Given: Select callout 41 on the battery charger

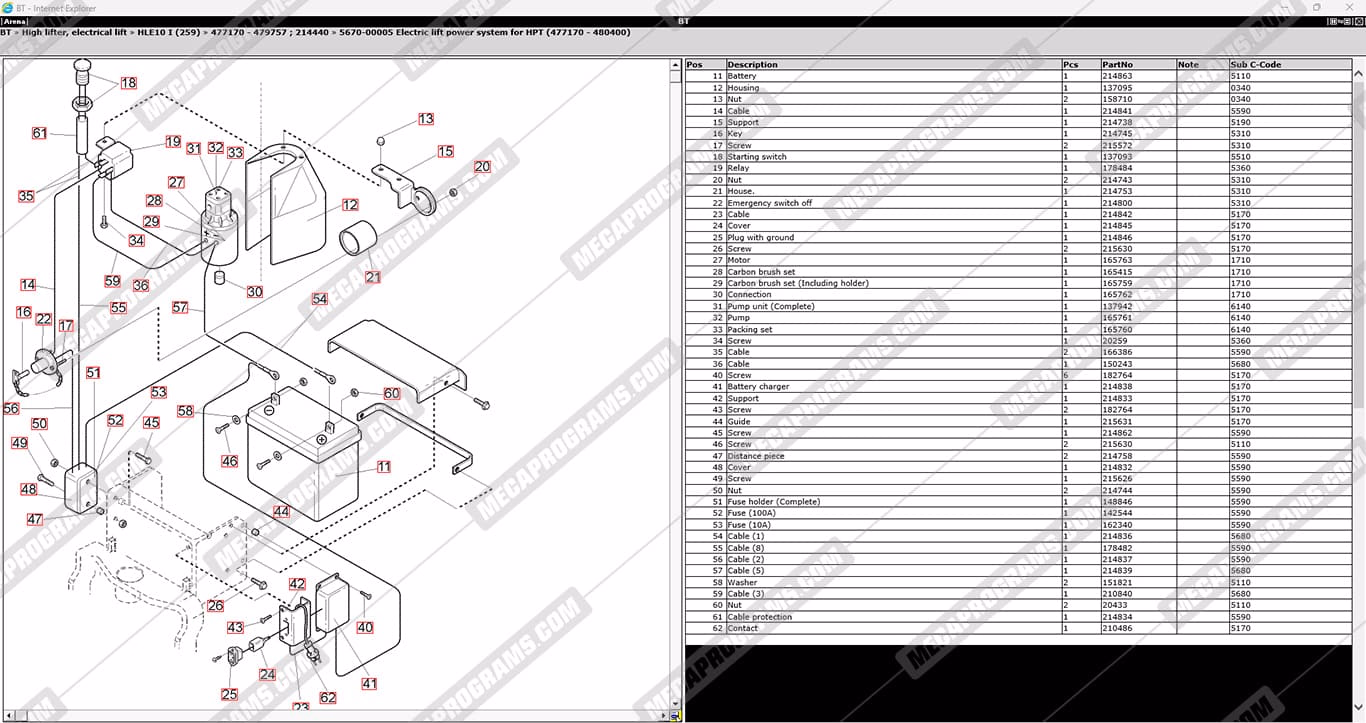Looking at the screenshot, I should tap(369, 684).
